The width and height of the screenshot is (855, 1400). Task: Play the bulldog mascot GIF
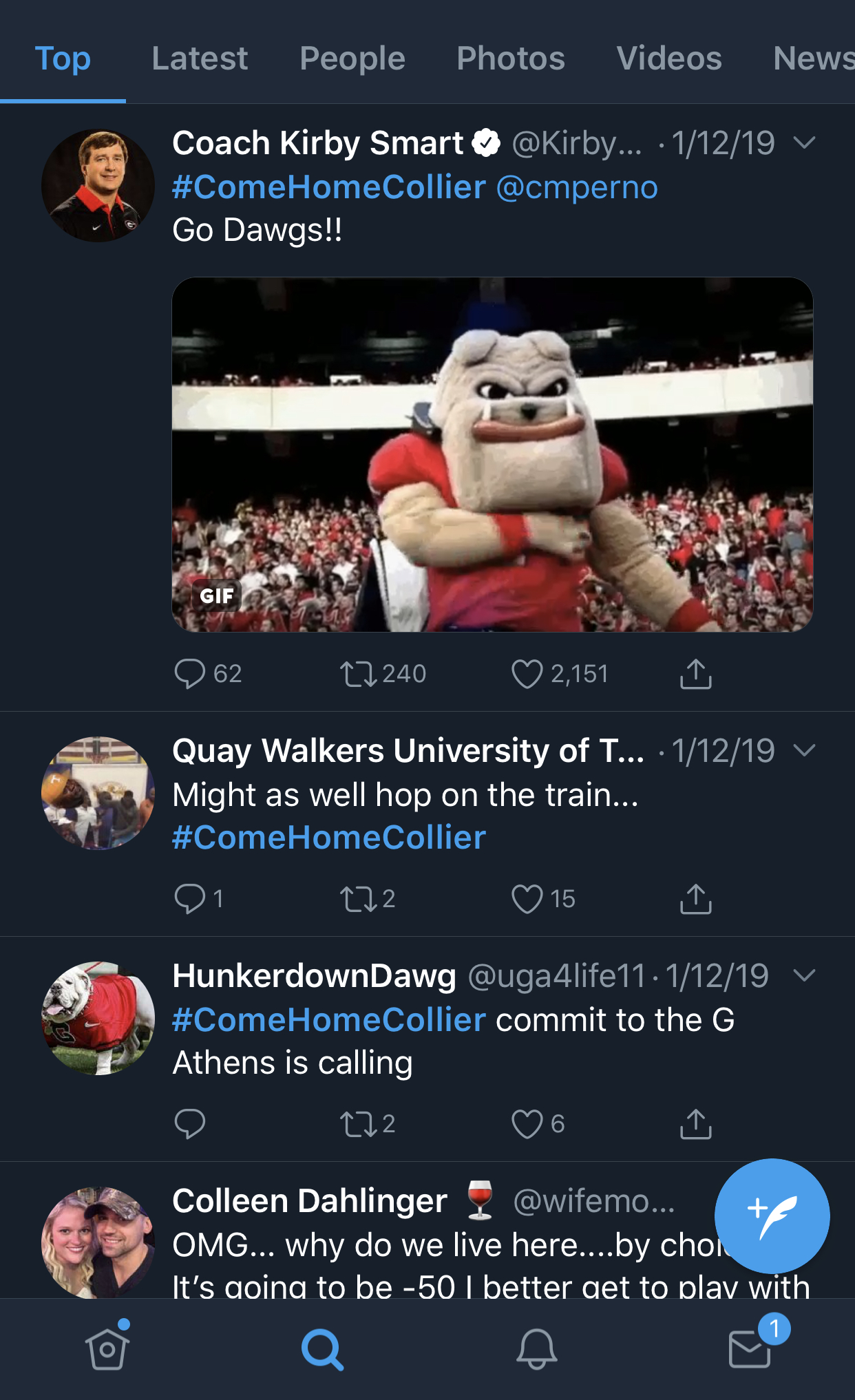[x=492, y=454]
